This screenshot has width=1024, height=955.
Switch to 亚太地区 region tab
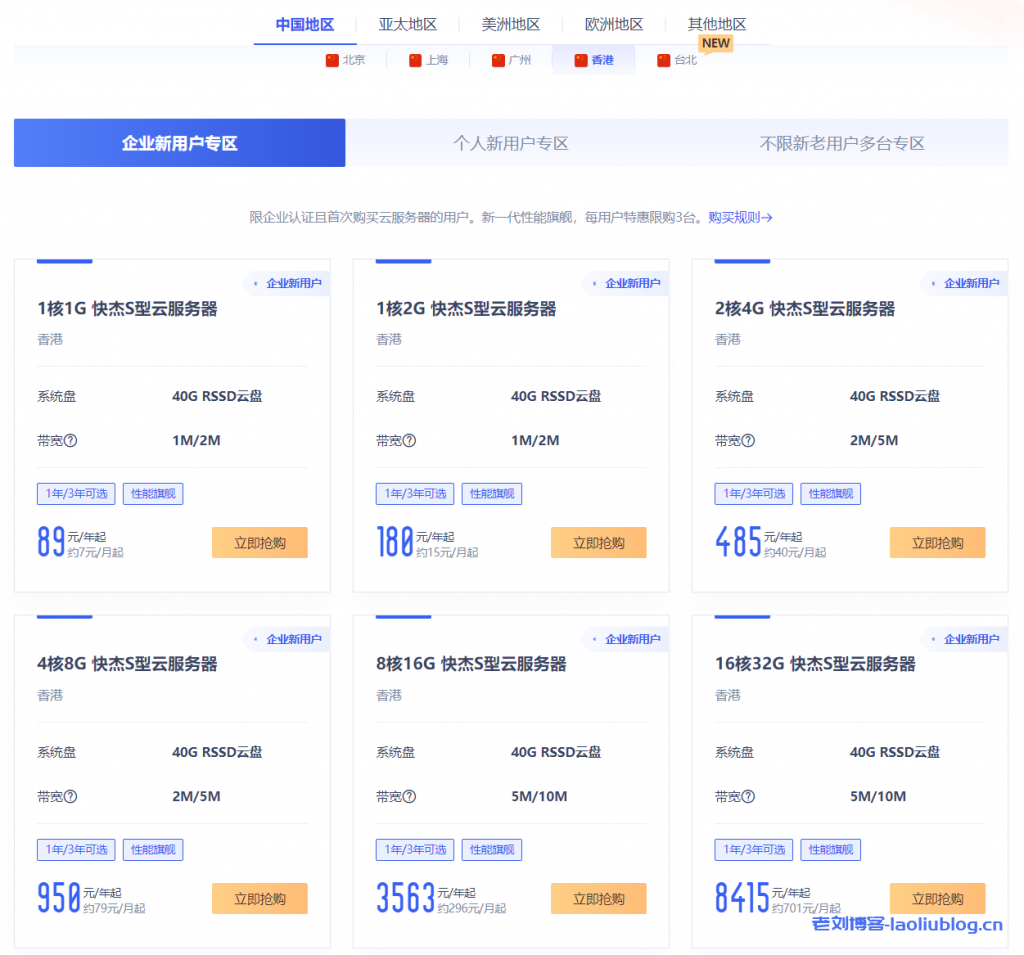click(407, 24)
